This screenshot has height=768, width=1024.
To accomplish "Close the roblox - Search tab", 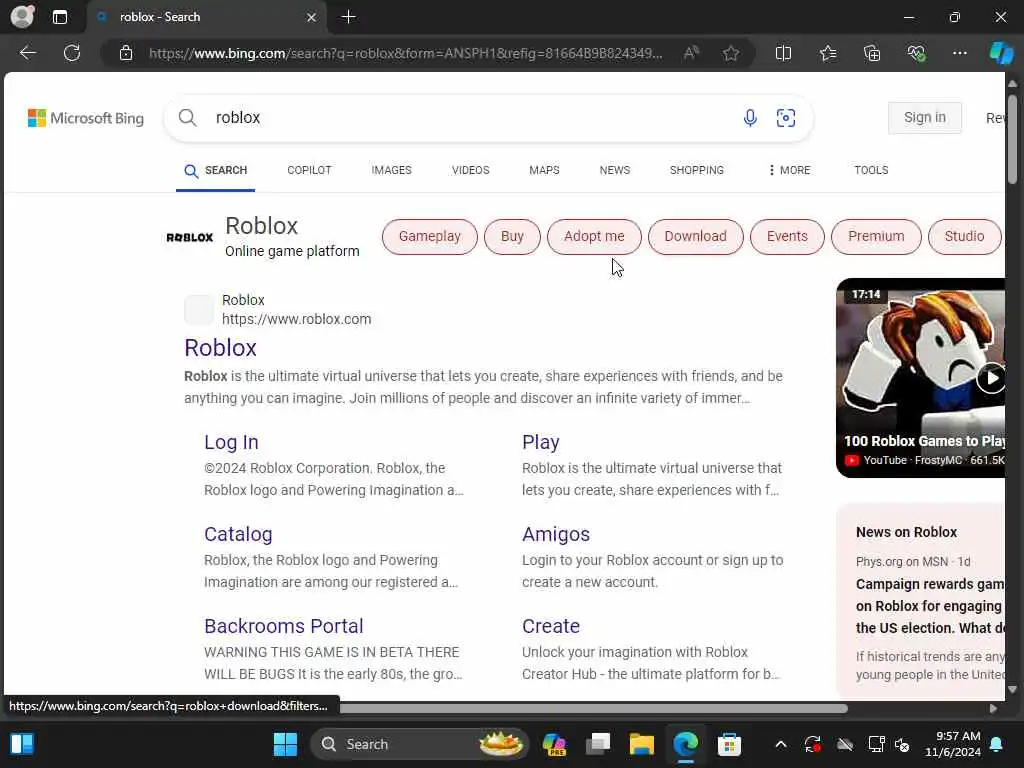I will [312, 18].
